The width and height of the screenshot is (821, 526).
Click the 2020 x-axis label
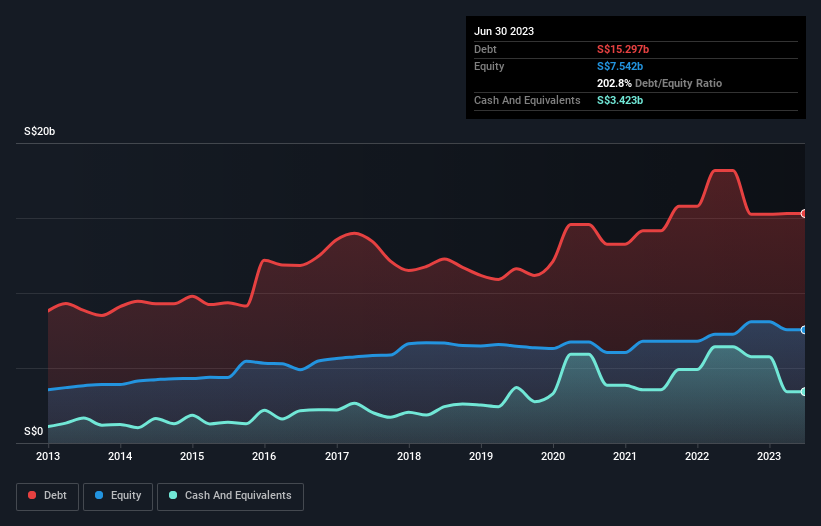[553, 456]
